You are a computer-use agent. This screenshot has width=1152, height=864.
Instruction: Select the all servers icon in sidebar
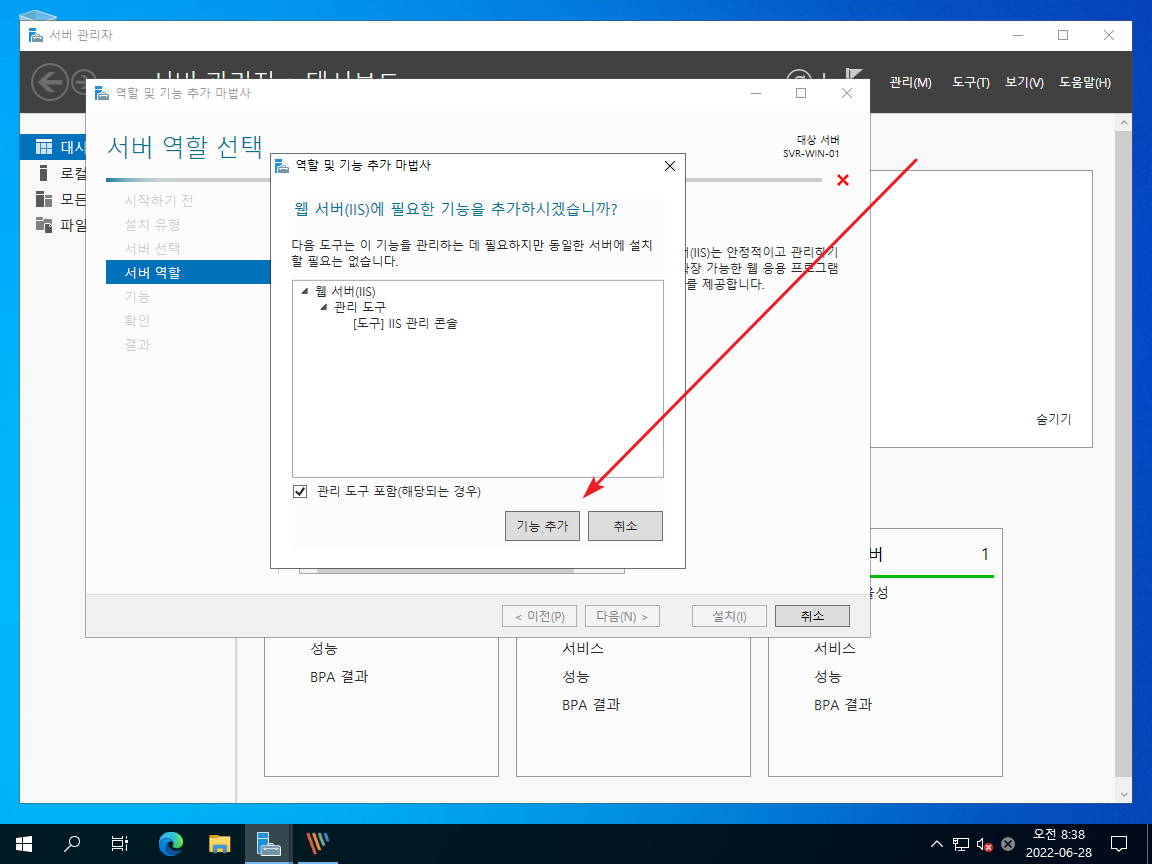(44, 199)
